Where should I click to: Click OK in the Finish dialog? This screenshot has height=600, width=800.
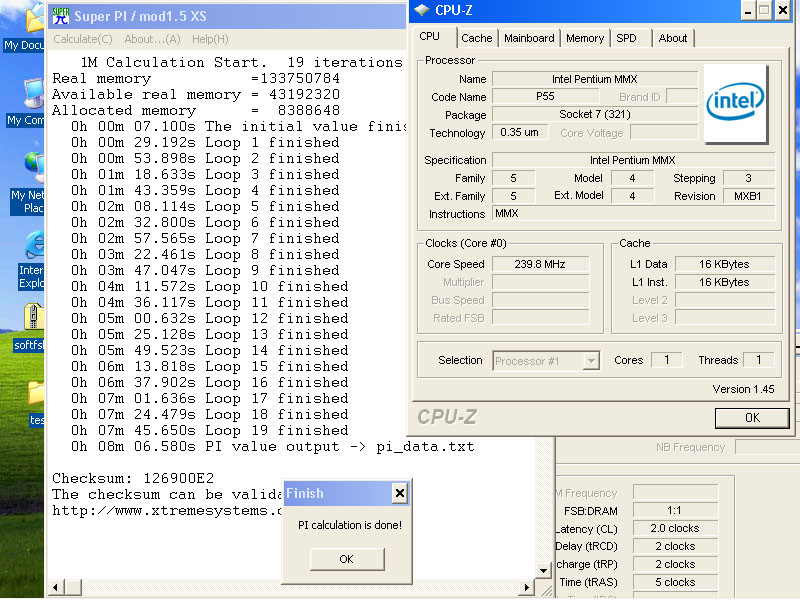point(347,559)
